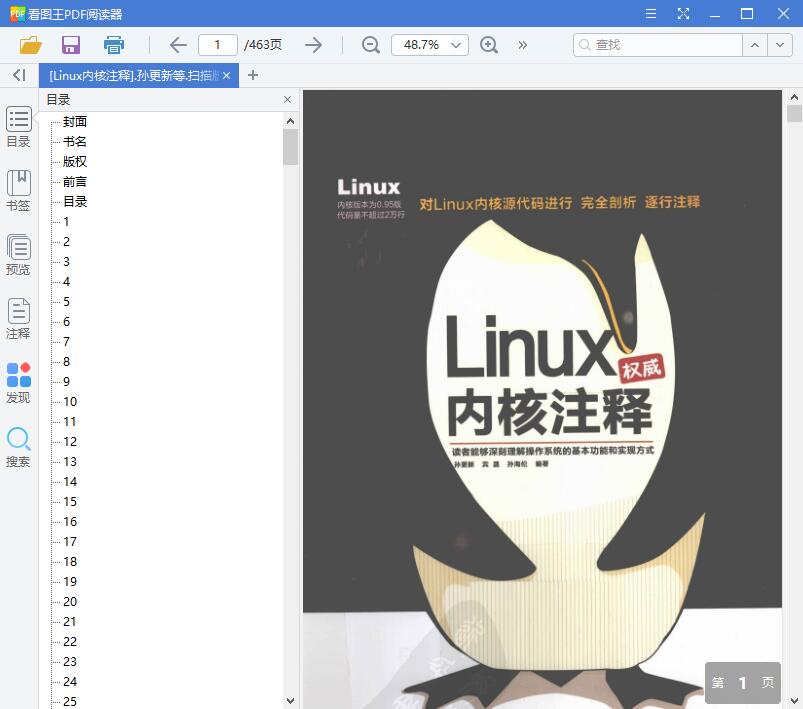Print the document with the printer icon
This screenshot has width=803, height=709.
114,45
